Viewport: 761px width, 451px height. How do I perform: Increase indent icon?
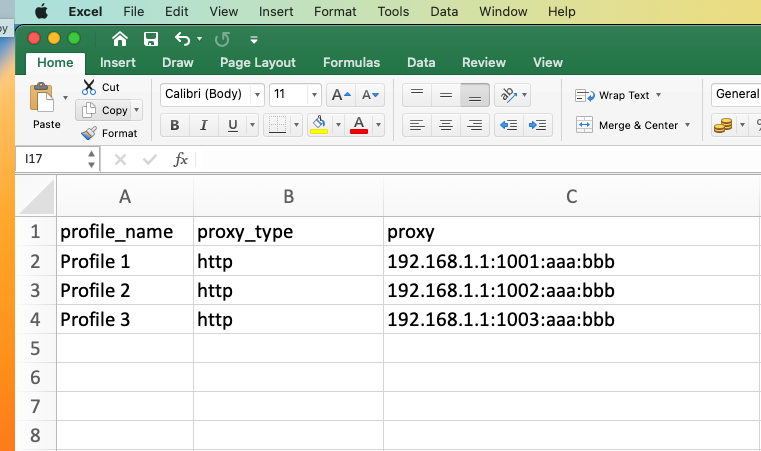[538, 125]
